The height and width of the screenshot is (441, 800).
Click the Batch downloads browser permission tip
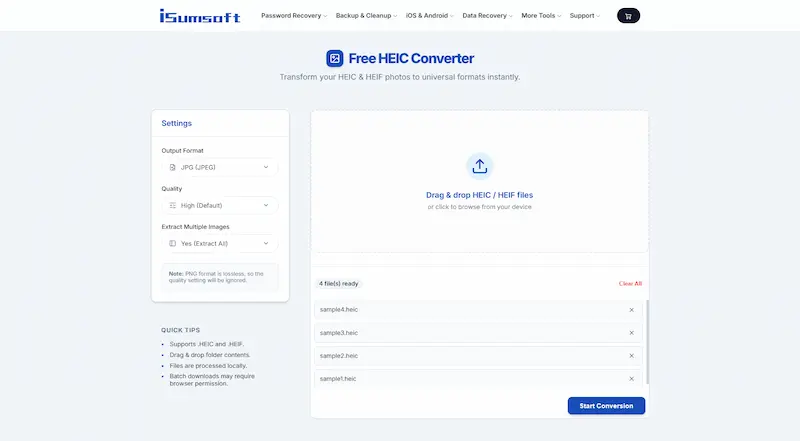coord(212,380)
